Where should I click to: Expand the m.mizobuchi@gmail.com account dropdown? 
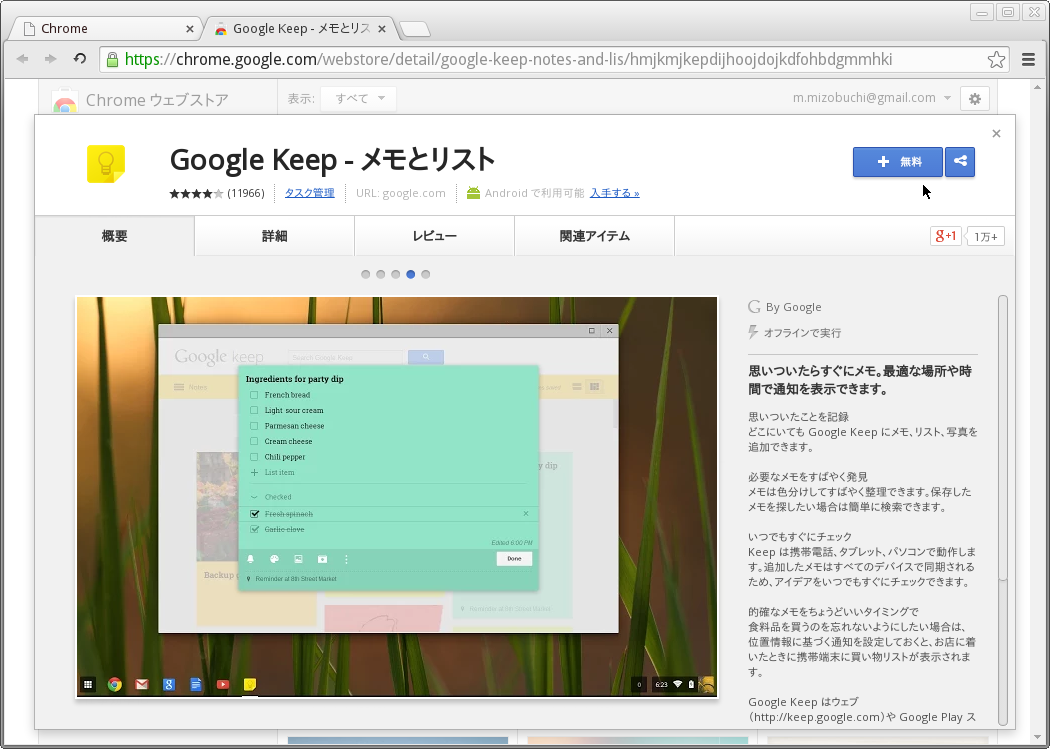coord(872,98)
